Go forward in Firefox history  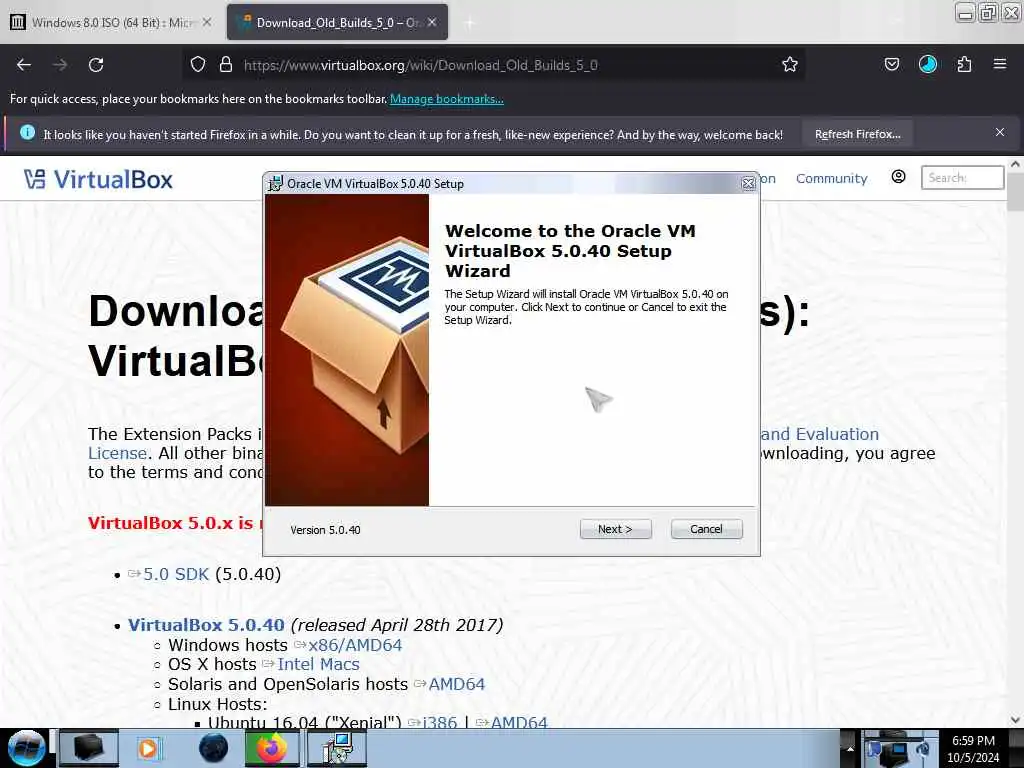tap(59, 65)
